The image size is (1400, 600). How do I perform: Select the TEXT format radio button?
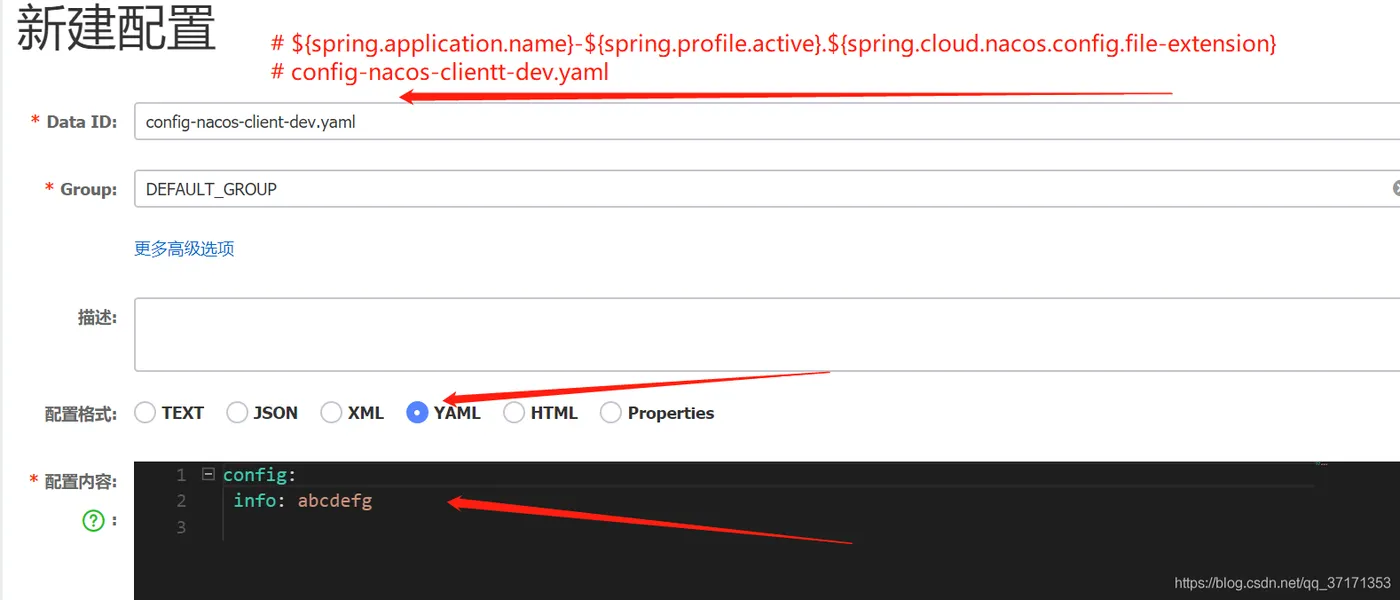(145, 412)
